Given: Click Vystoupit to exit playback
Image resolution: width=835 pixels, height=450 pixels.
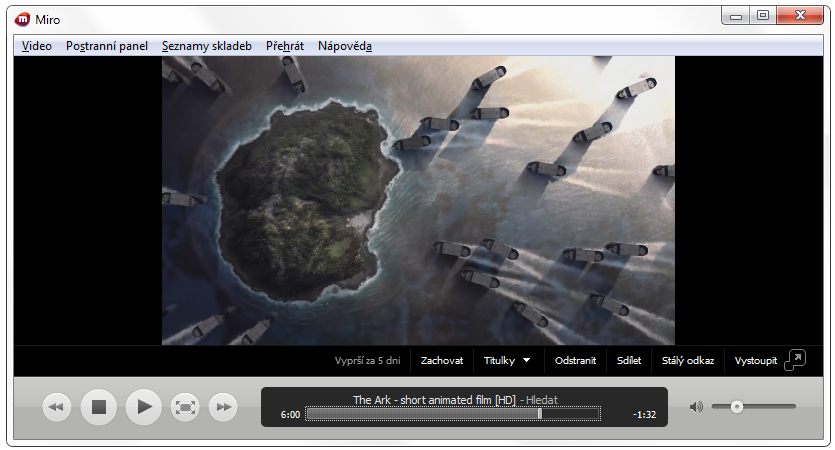Looking at the screenshot, I should (756, 361).
